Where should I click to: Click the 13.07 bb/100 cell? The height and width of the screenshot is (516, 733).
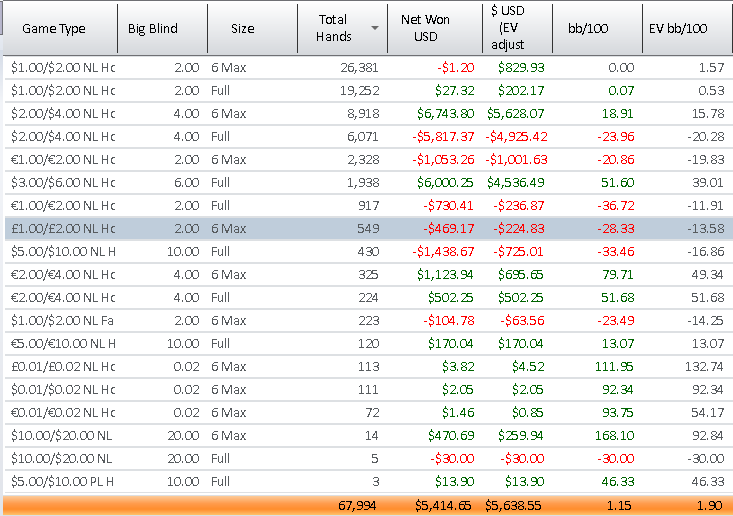tap(617, 344)
